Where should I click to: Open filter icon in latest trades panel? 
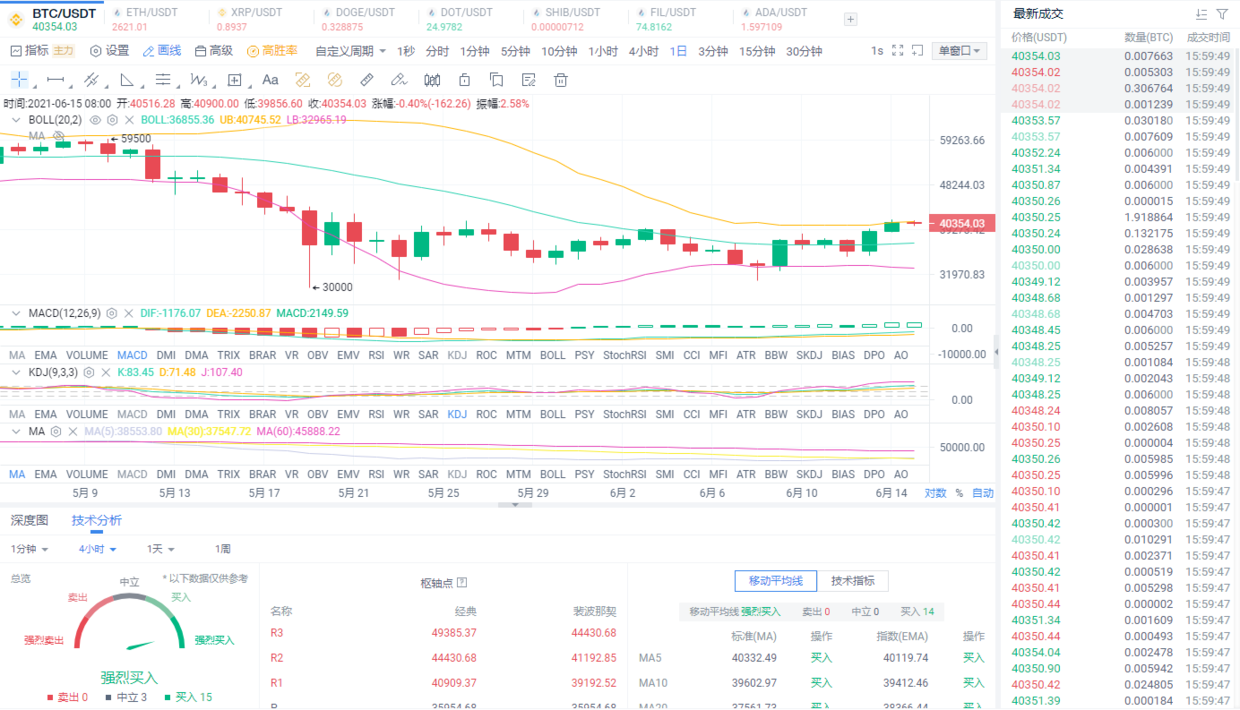click(1222, 14)
